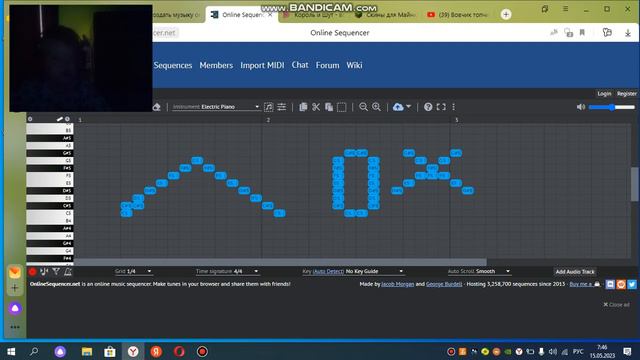Open the instrument list music-note icon
The width and height of the screenshot is (640, 360).
tap(269, 107)
